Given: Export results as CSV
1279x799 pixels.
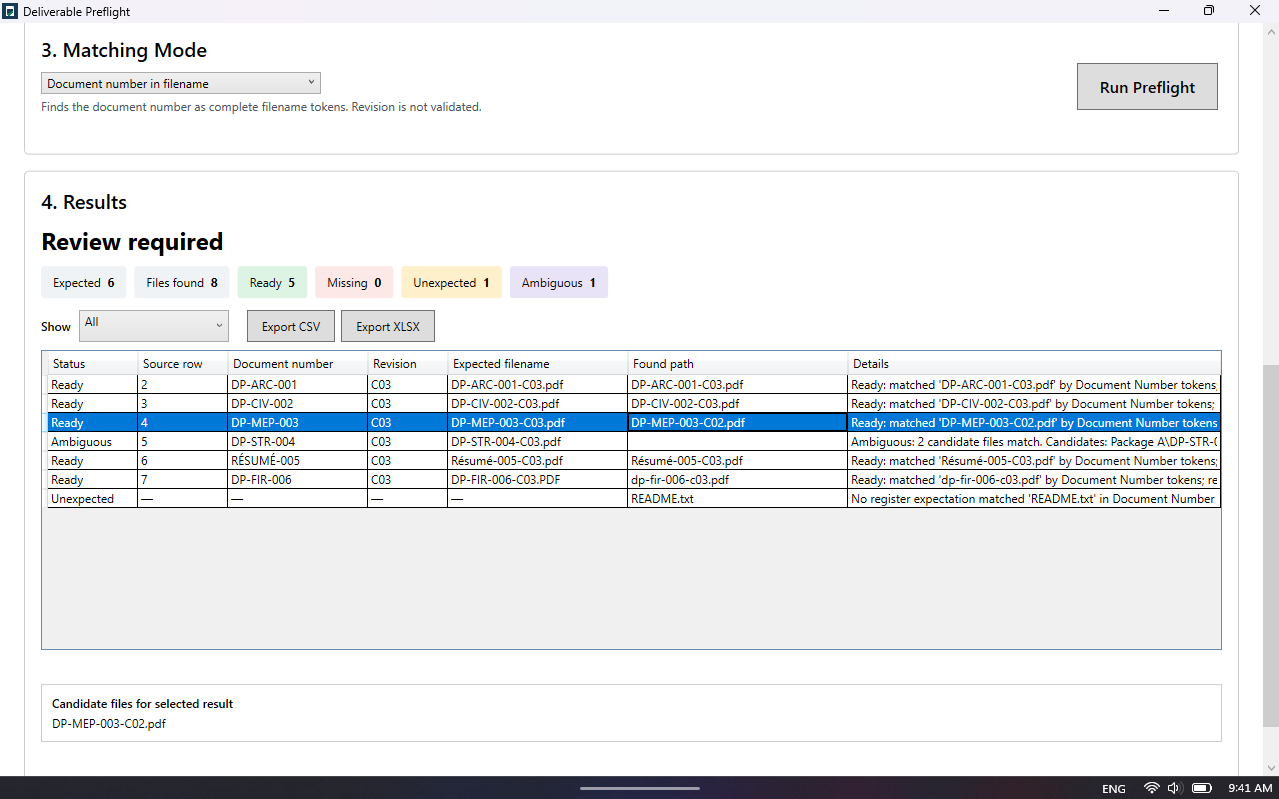Looking at the screenshot, I should tap(291, 326).
